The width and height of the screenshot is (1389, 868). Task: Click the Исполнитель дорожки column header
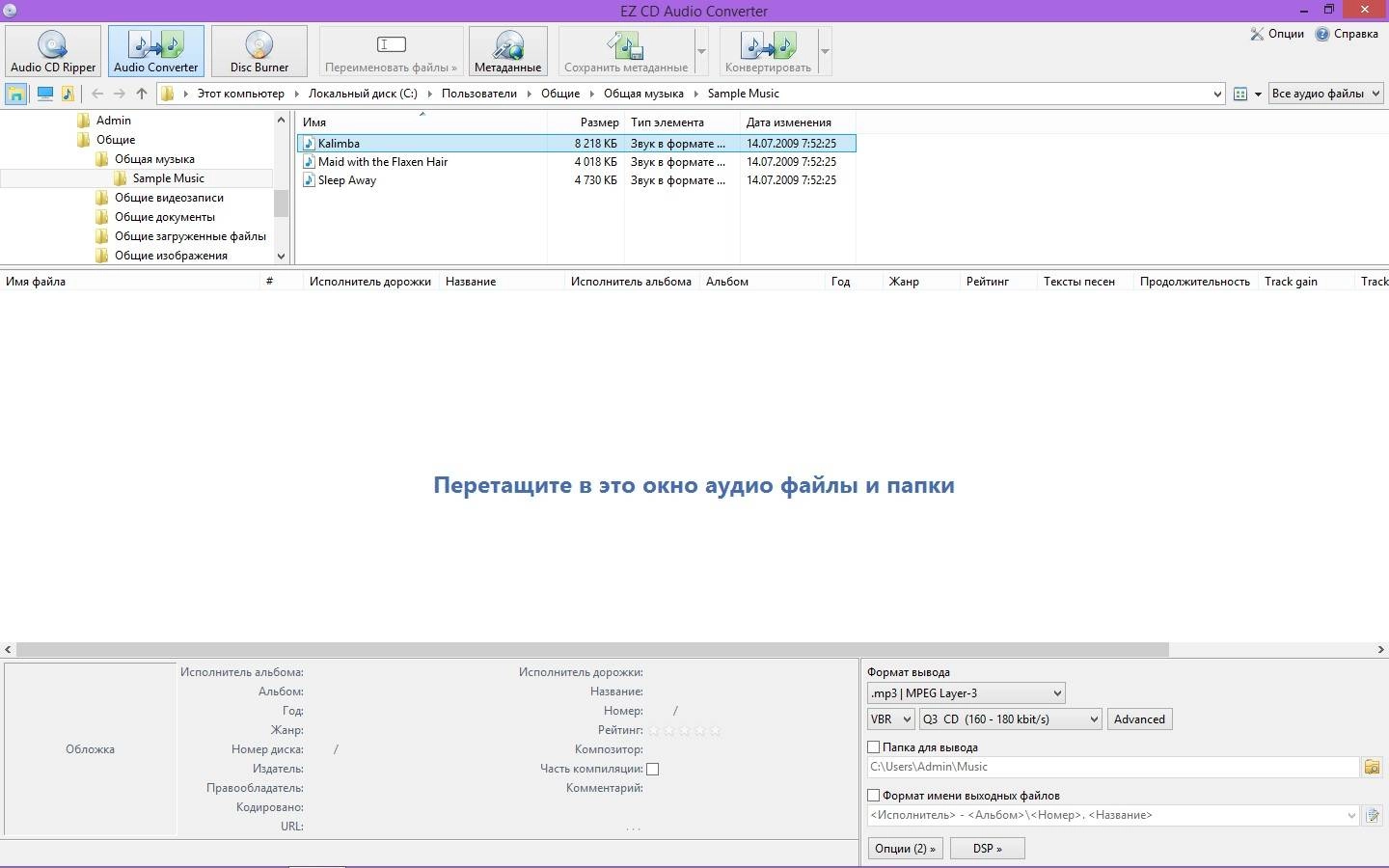370,282
